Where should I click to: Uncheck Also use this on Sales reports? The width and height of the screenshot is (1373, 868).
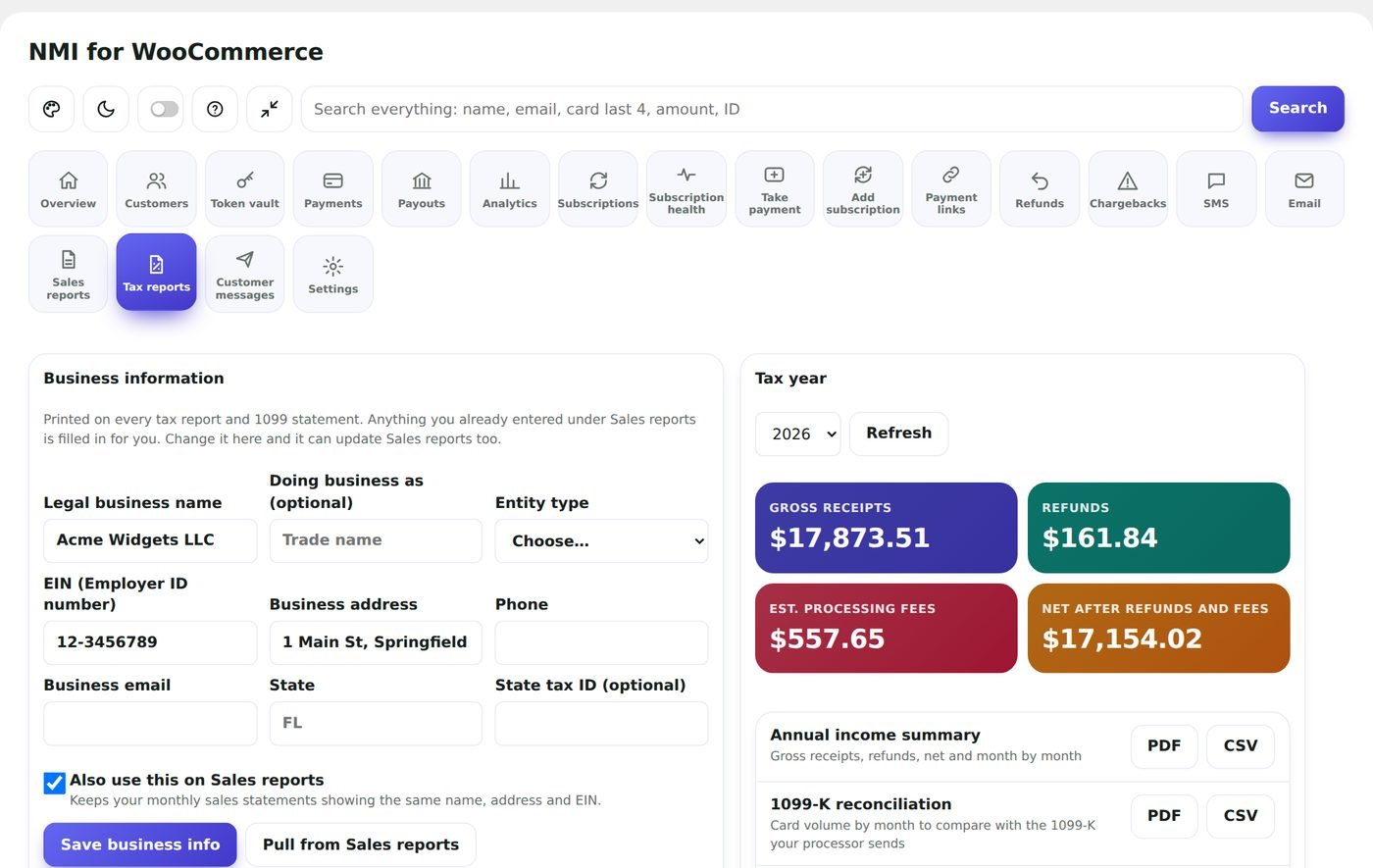coord(55,783)
